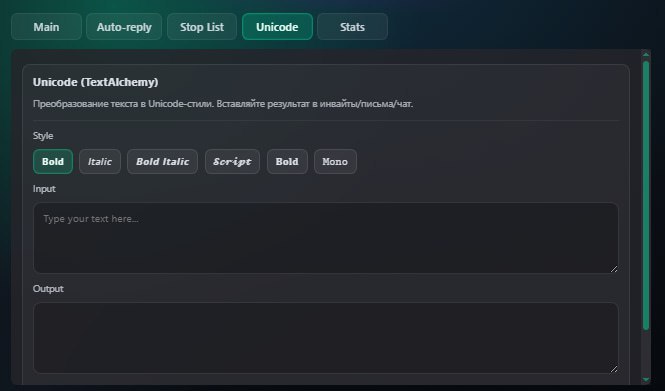Switch to the Main tab
This screenshot has height=391, width=665.
click(46, 27)
